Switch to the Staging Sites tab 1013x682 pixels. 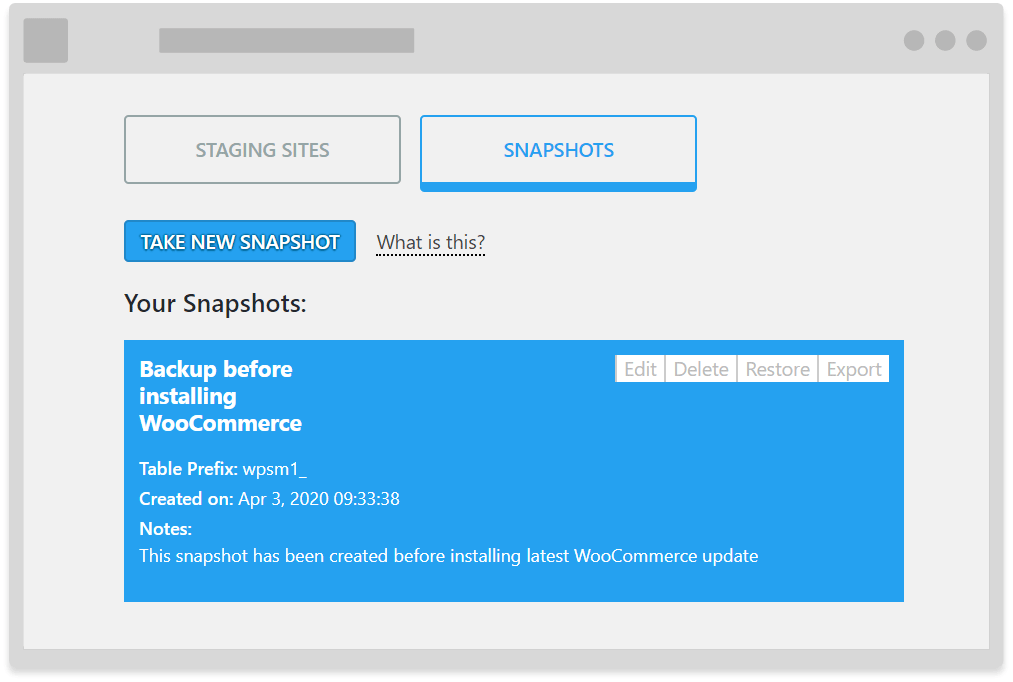[262, 149]
